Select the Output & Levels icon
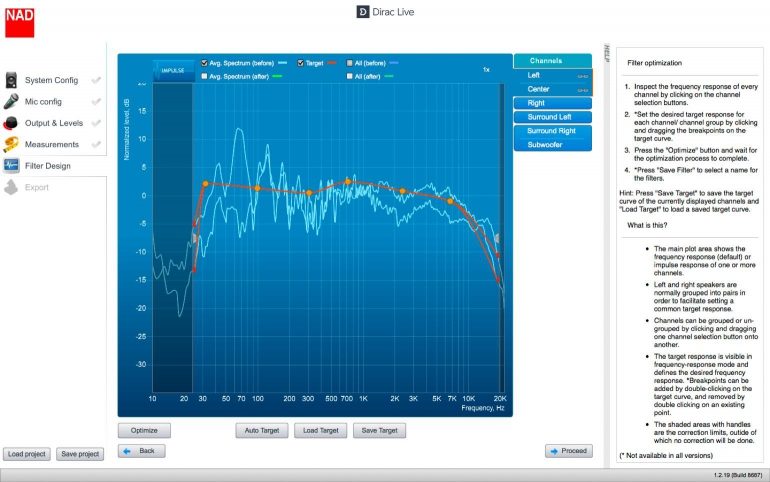 click(12, 123)
